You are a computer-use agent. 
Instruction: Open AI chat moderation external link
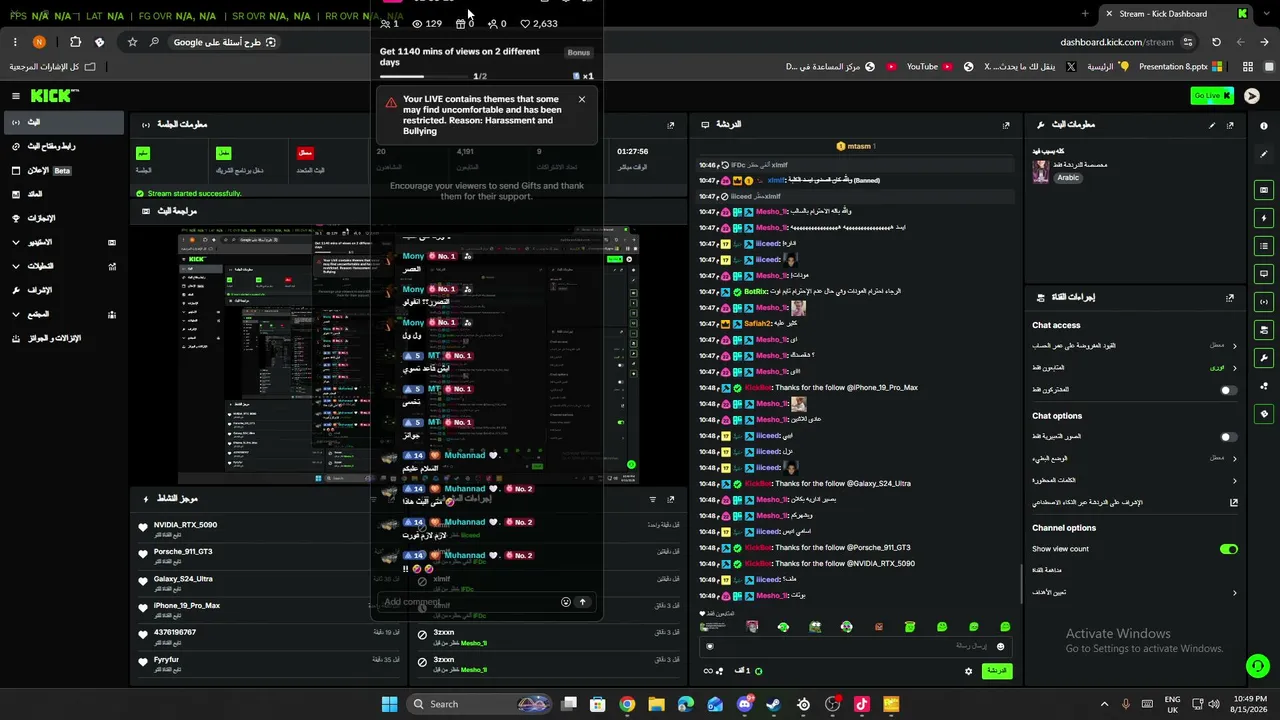pyautogui.click(x=1234, y=503)
